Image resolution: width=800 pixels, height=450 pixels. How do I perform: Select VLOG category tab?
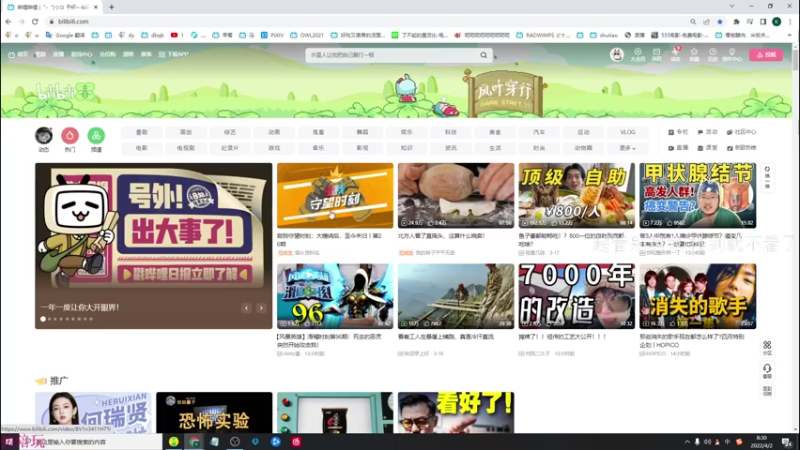628,132
